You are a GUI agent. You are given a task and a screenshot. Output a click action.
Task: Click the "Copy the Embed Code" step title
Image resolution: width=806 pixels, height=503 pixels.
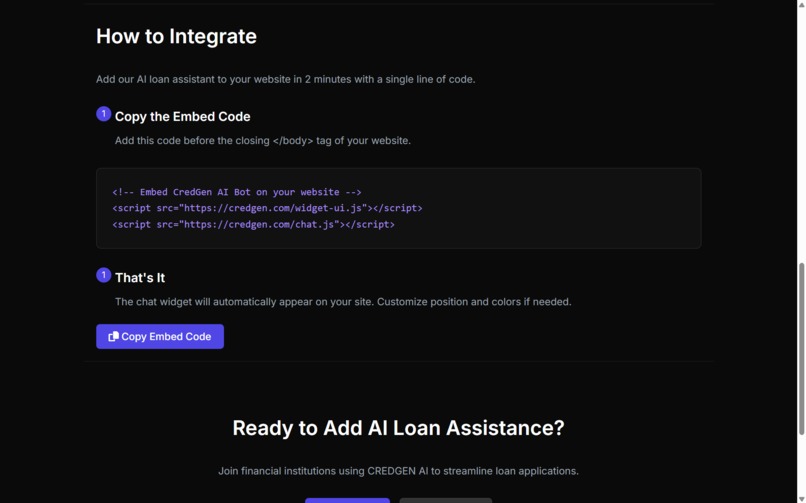pos(182,117)
